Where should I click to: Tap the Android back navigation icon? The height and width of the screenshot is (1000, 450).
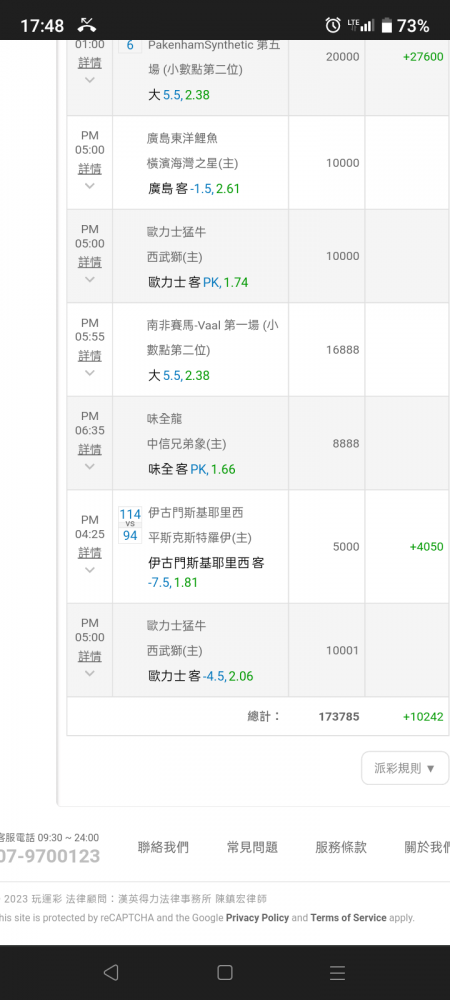[x=111, y=972]
